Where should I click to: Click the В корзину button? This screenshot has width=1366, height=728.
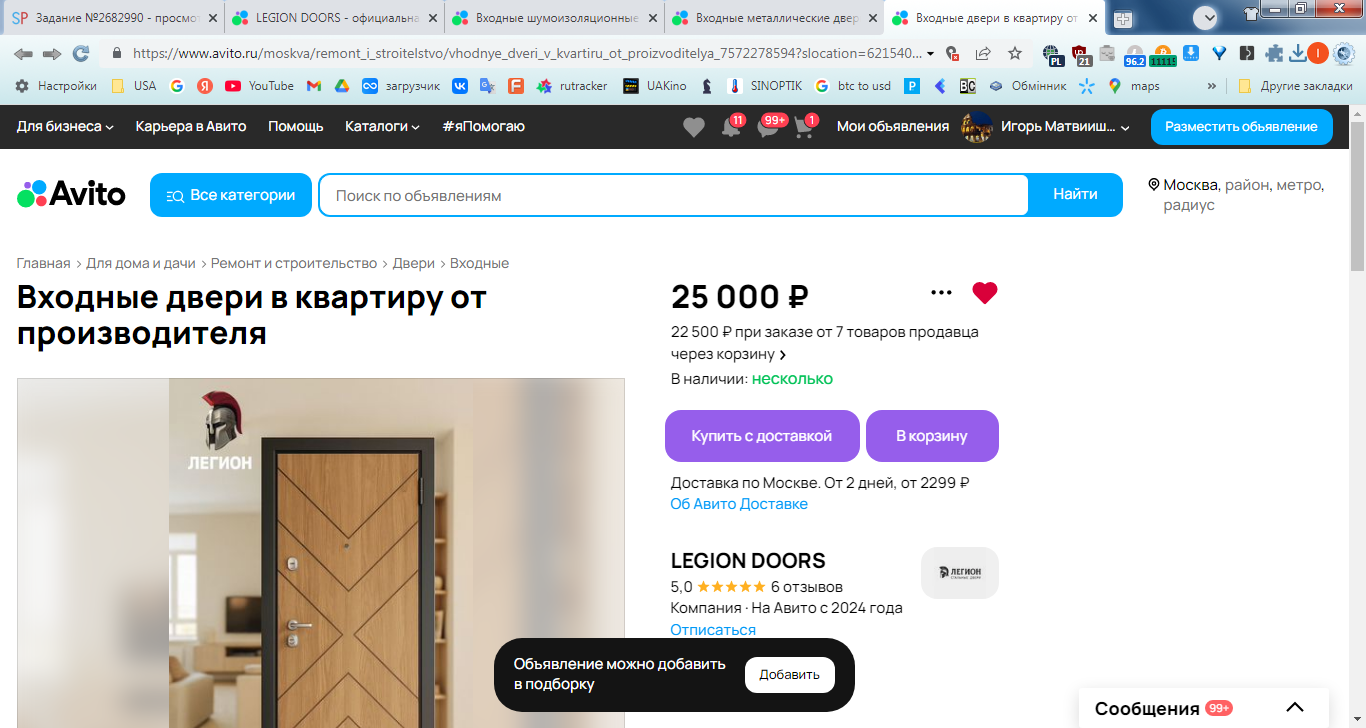[x=932, y=436]
